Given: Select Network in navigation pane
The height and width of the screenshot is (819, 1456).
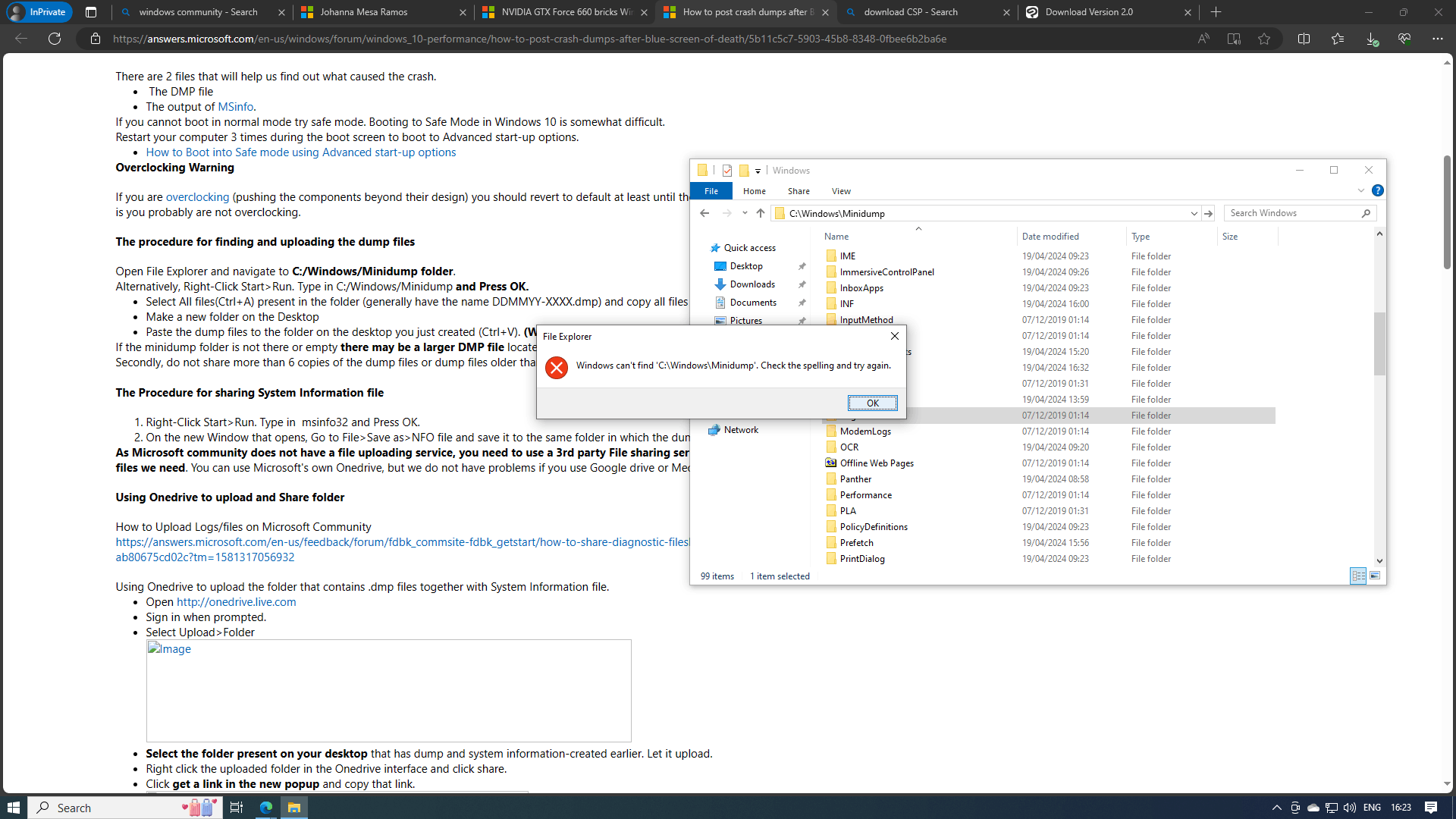Looking at the screenshot, I should (x=741, y=430).
